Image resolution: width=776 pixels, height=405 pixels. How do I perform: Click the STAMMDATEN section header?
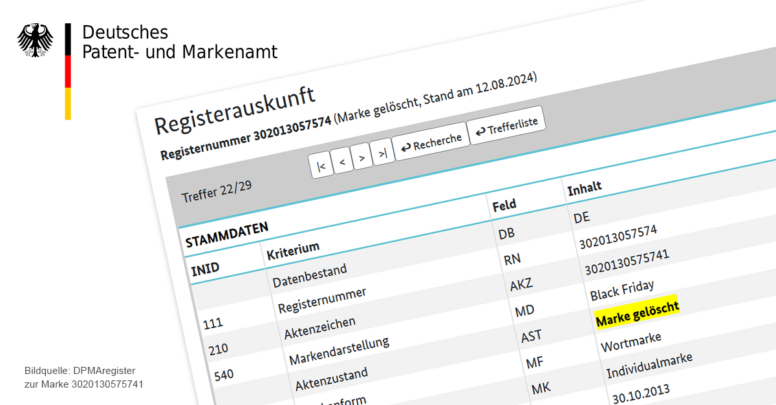click(x=227, y=235)
